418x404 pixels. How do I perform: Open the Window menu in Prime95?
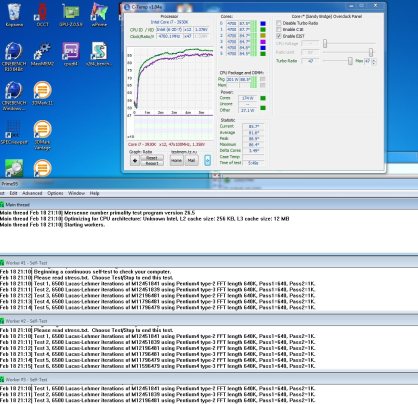pos(76,193)
